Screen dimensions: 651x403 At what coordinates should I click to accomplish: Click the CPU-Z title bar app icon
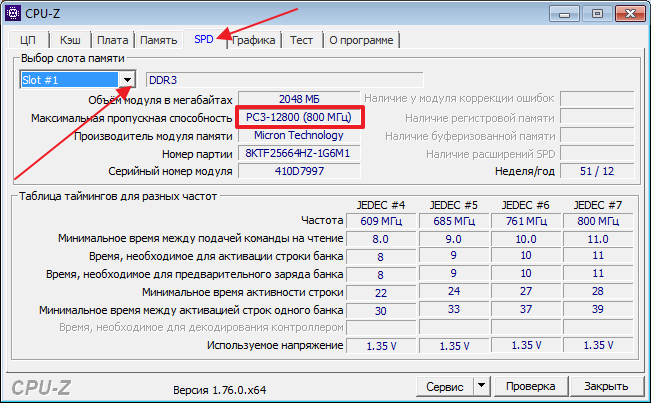click(15, 13)
